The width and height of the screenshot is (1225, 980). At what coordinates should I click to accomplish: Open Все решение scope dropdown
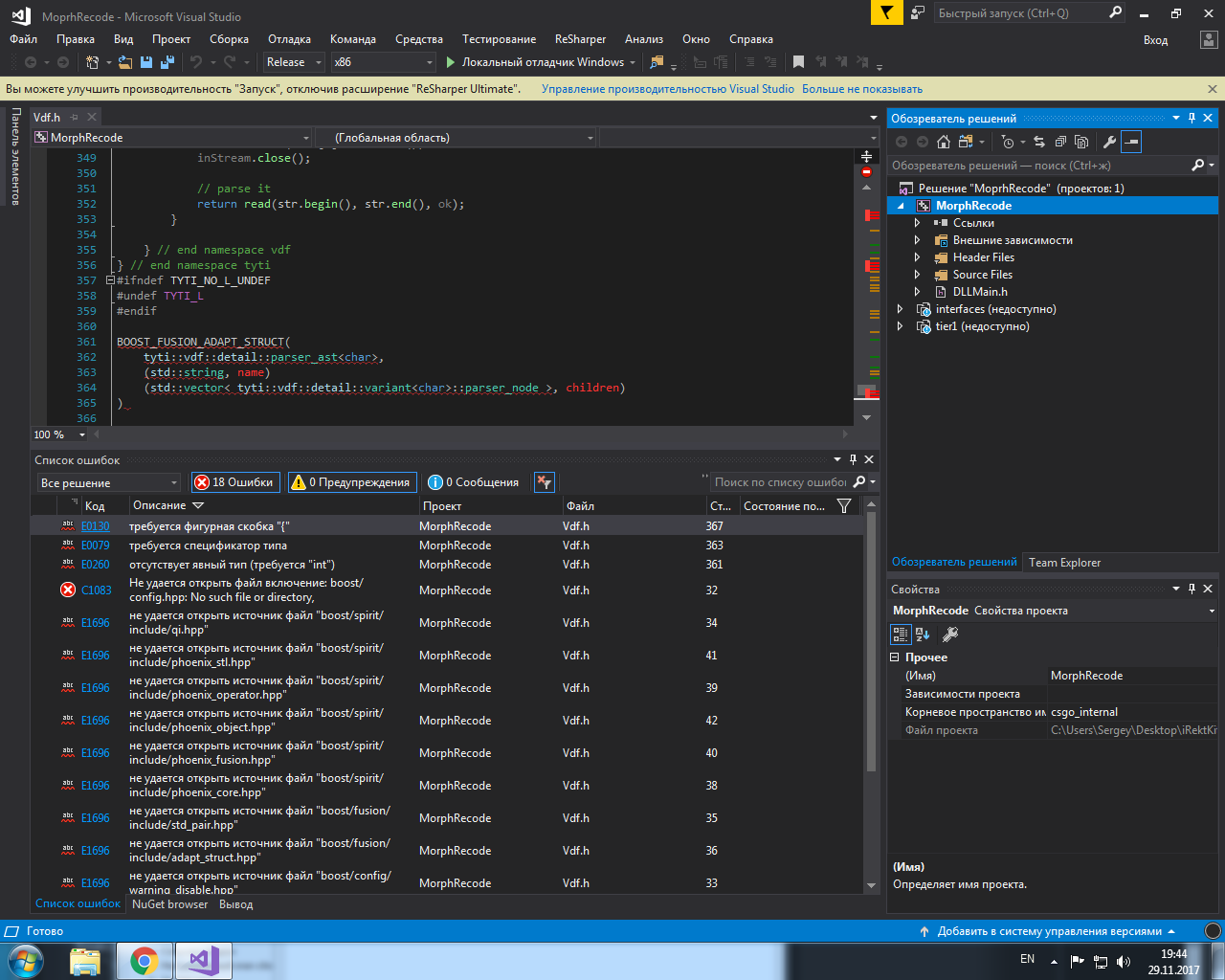(x=173, y=483)
